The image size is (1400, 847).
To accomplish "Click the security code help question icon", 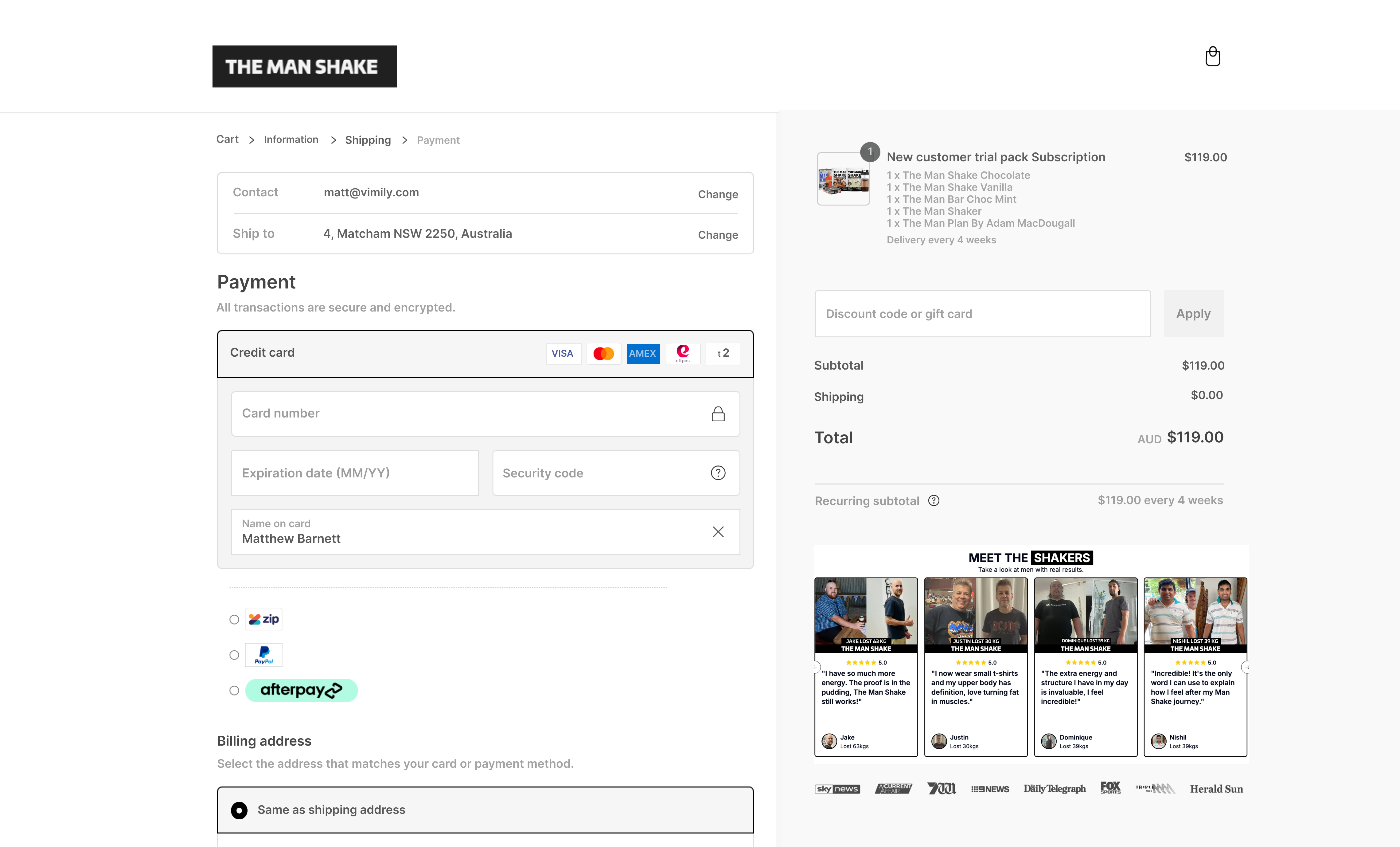I will click(718, 473).
